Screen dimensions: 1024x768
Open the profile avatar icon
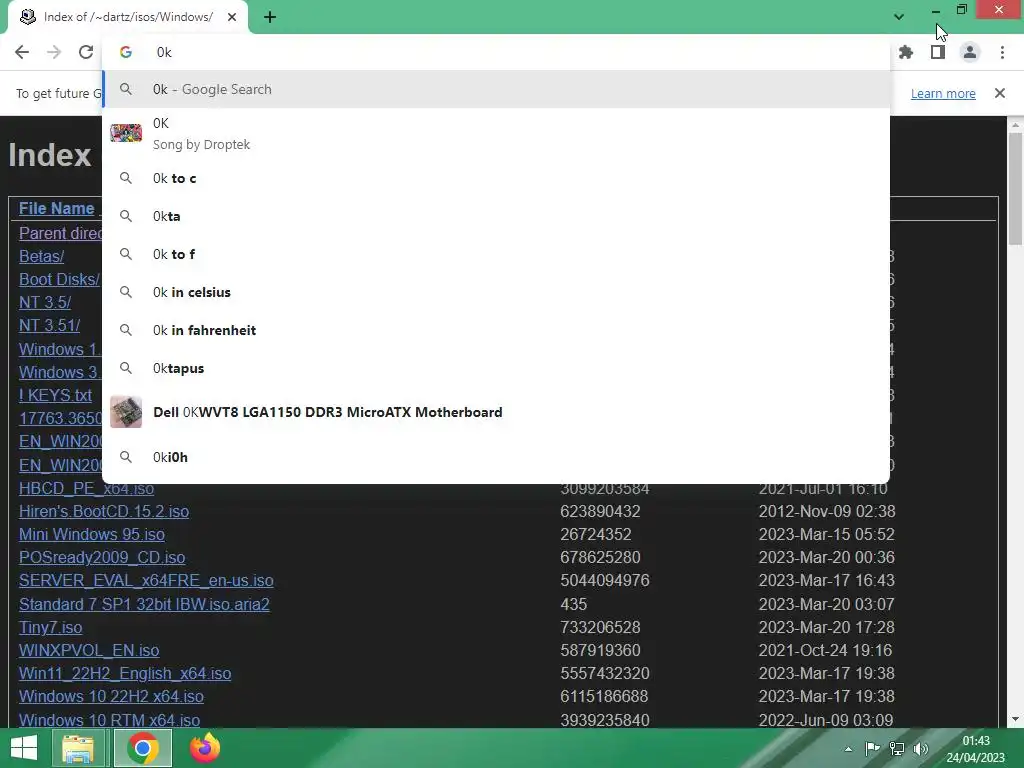970,52
